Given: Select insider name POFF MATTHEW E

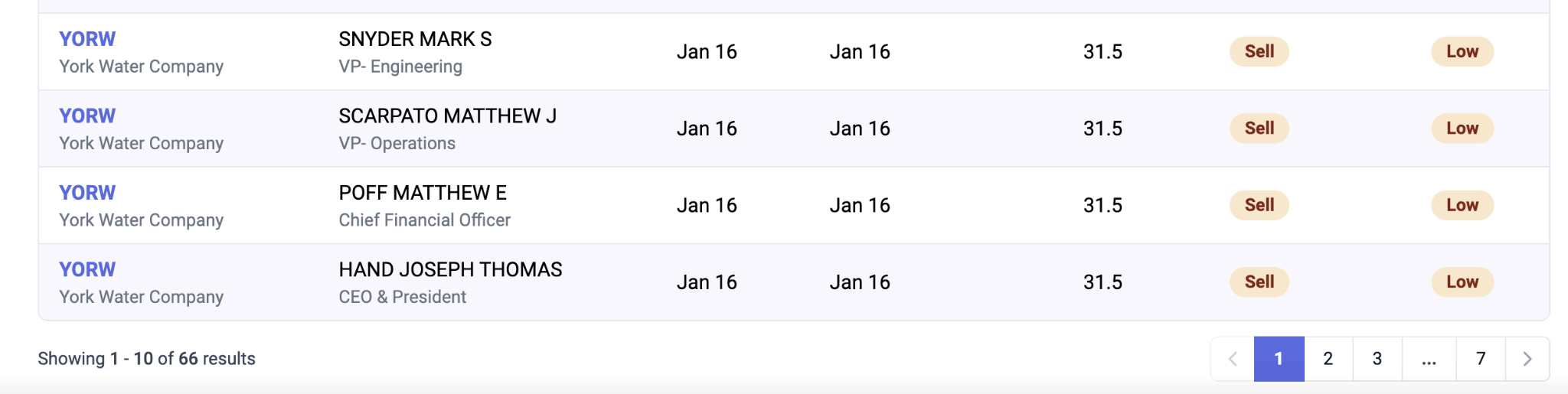Looking at the screenshot, I should [423, 193].
